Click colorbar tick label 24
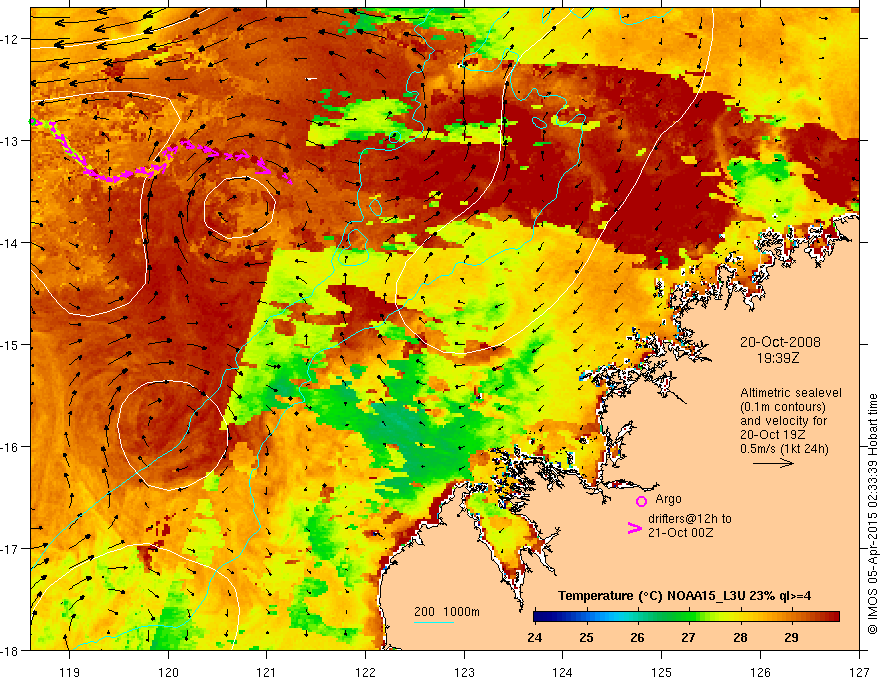Viewport: 880px width, 680px height. click(x=535, y=638)
